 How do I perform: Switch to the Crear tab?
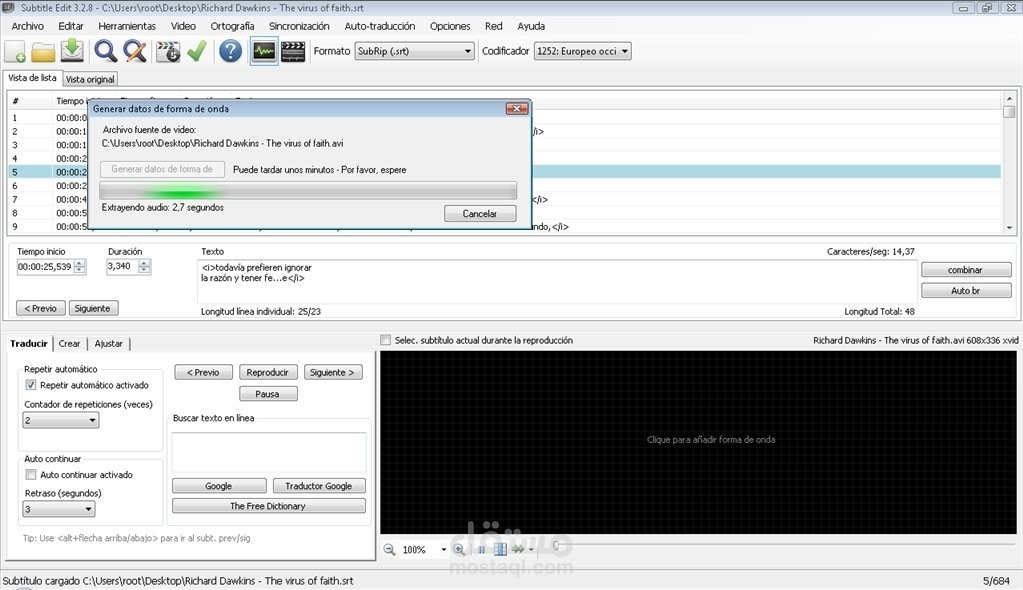(x=69, y=343)
